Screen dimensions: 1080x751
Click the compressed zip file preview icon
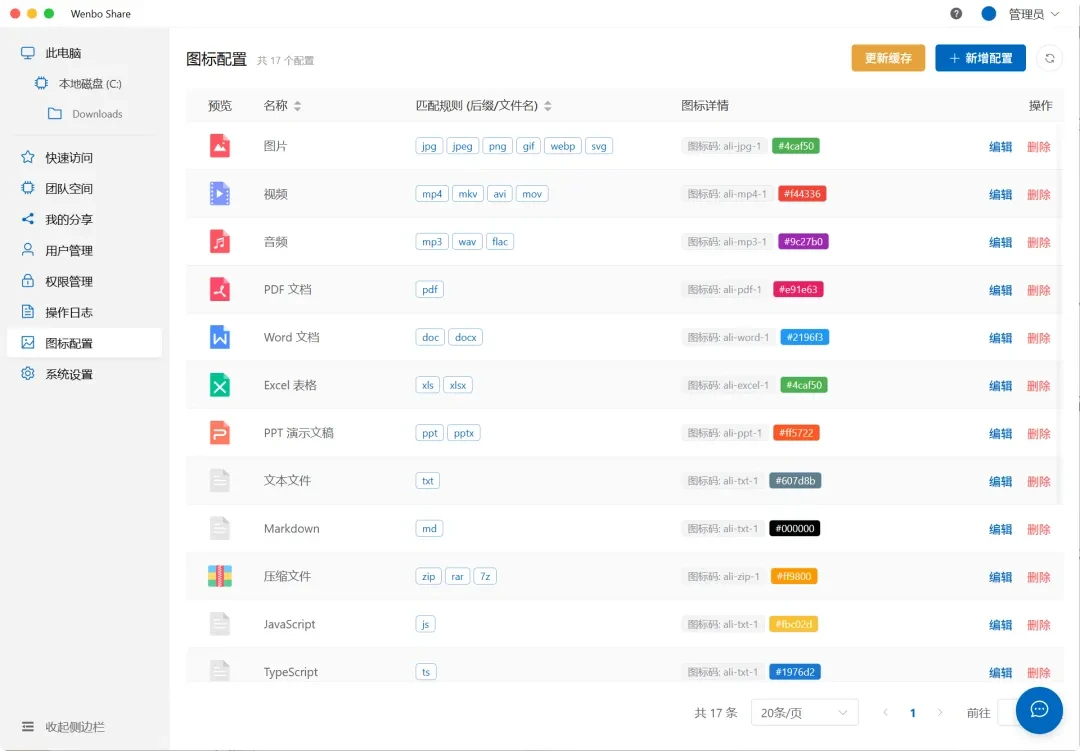click(x=220, y=576)
